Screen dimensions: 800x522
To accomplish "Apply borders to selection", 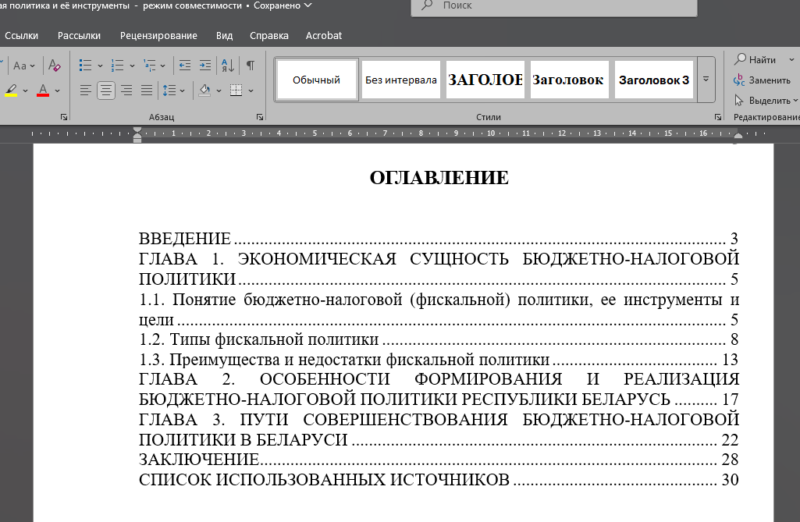I will pos(236,91).
